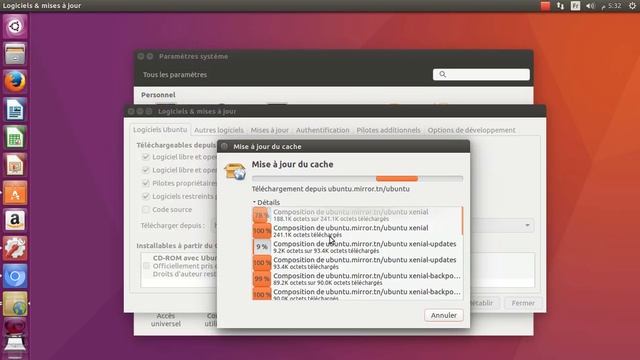Click the 9 % progress cell
Screen dimensions: 640x360
[x=262, y=247]
